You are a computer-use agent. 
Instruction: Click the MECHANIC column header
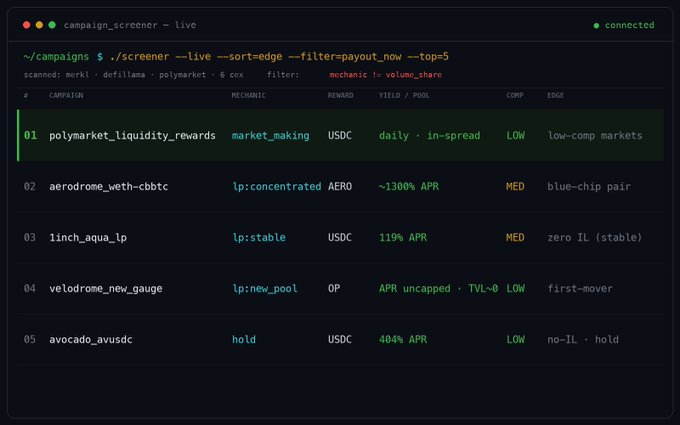coord(248,95)
